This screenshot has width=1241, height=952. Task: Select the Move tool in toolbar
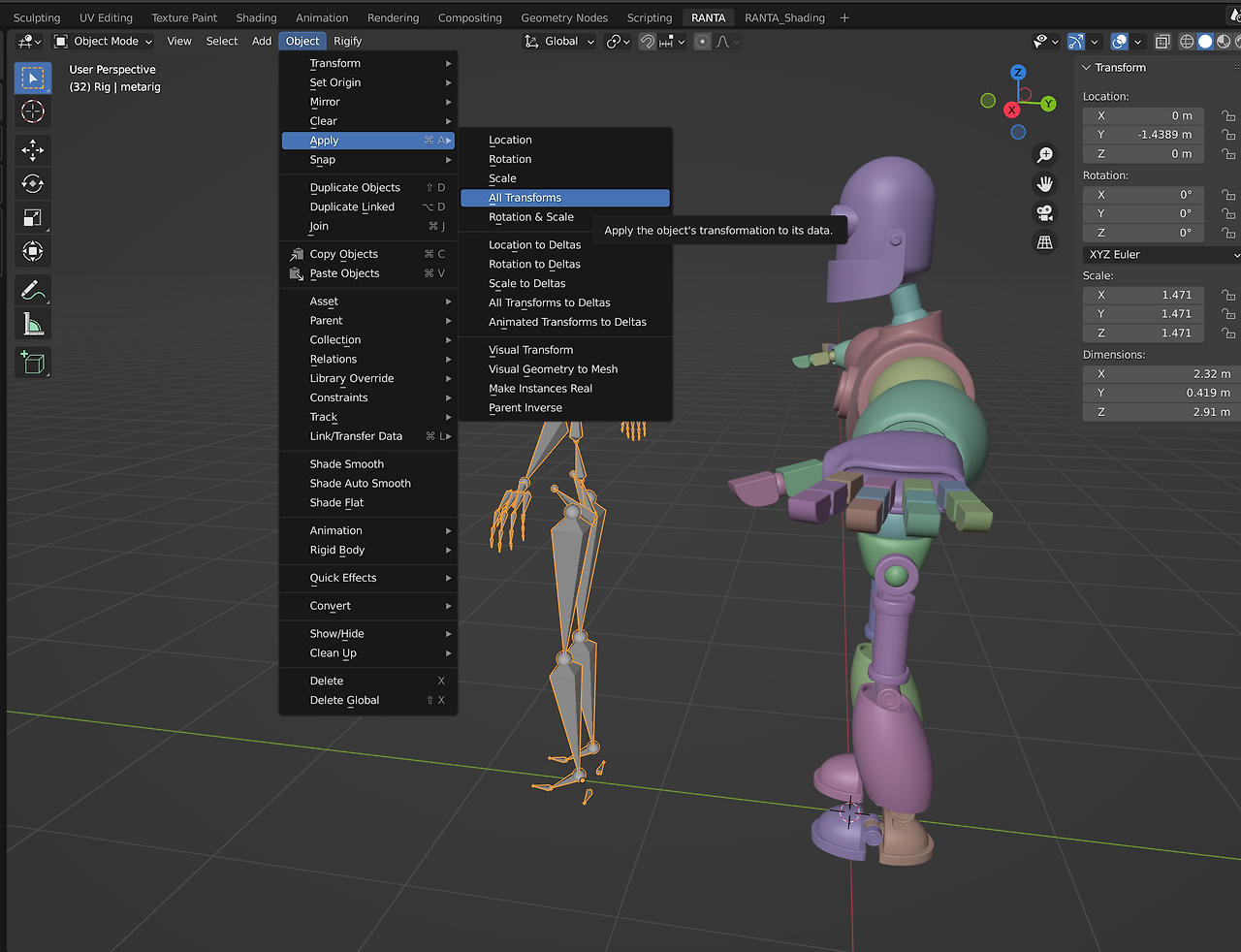33,149
